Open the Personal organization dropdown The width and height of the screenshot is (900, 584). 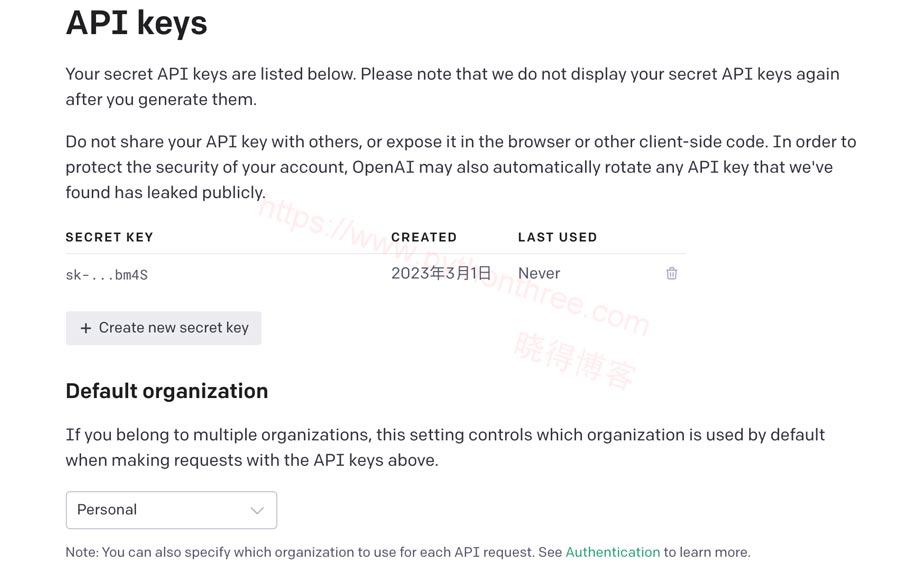pyautogui.click(x=171, y=510)
